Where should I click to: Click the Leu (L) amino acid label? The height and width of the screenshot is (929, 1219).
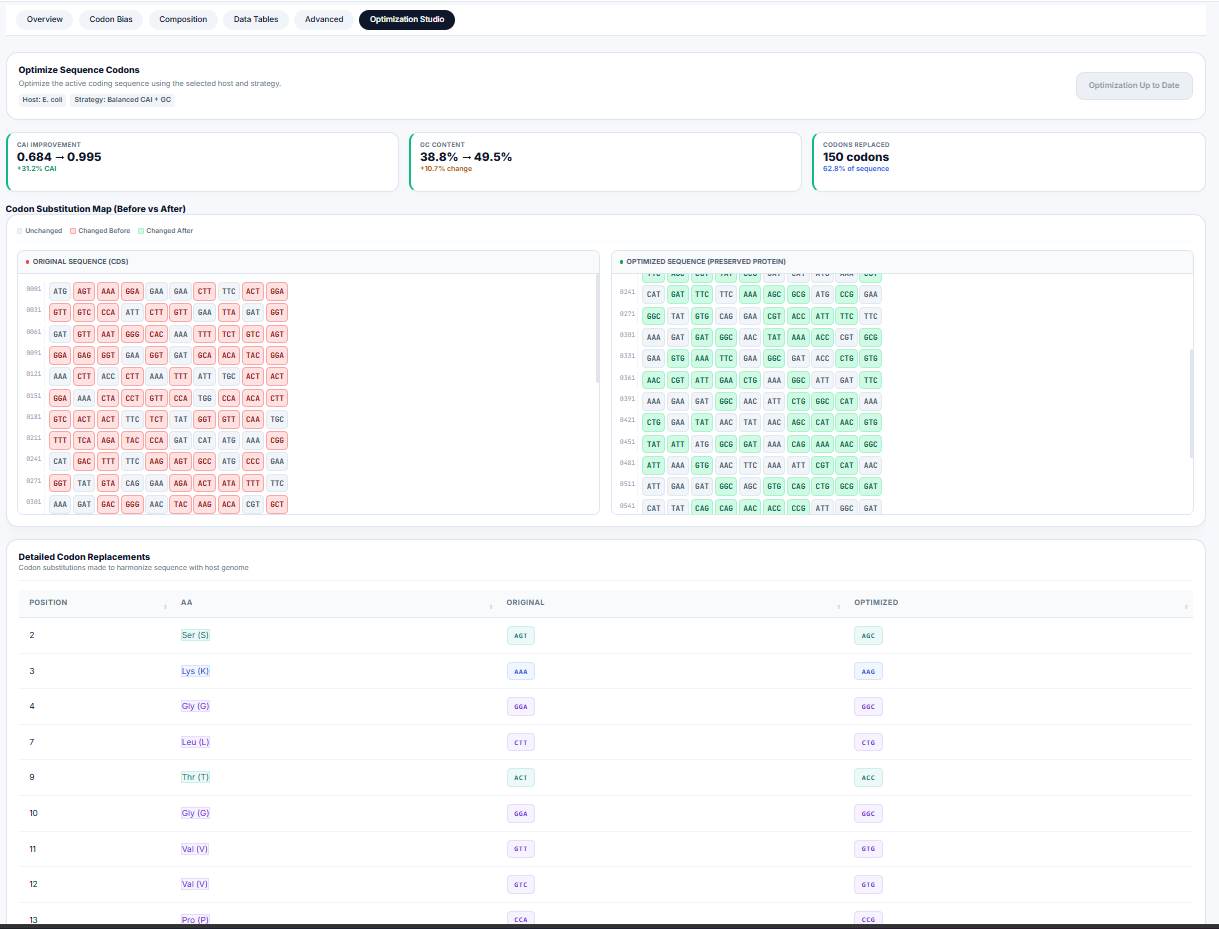point(195,742)
